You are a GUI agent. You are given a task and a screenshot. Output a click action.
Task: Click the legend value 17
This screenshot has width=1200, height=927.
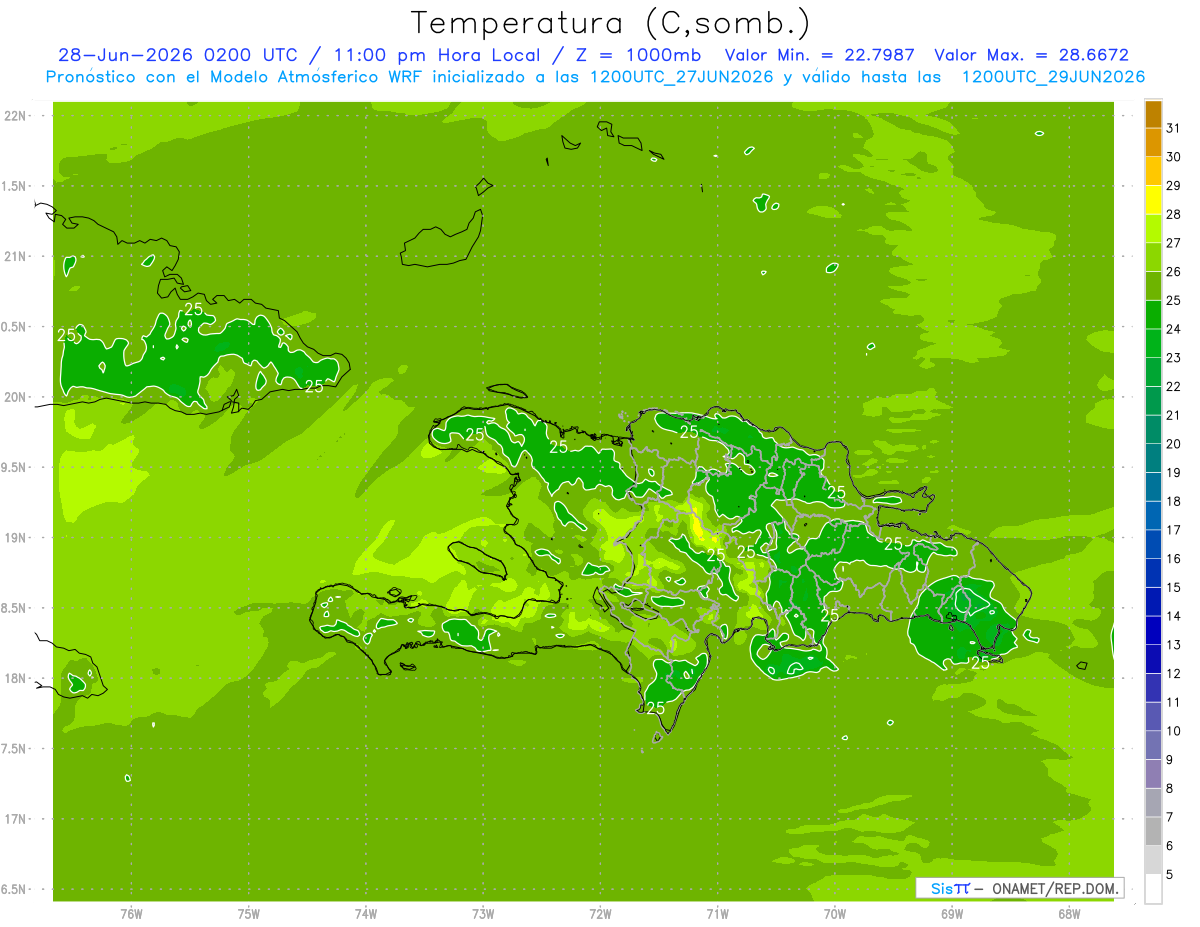(1174, 530)
